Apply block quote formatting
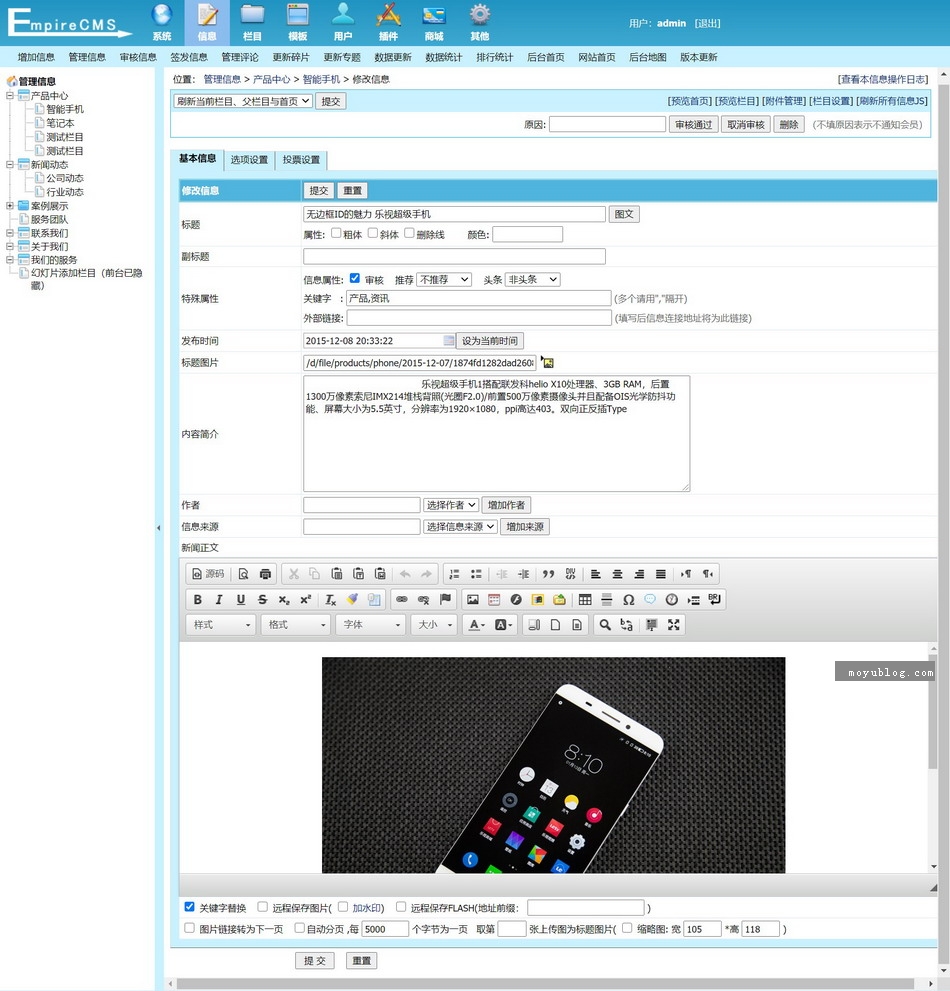The width and height of the screenshot is (950, 991). 548,574
